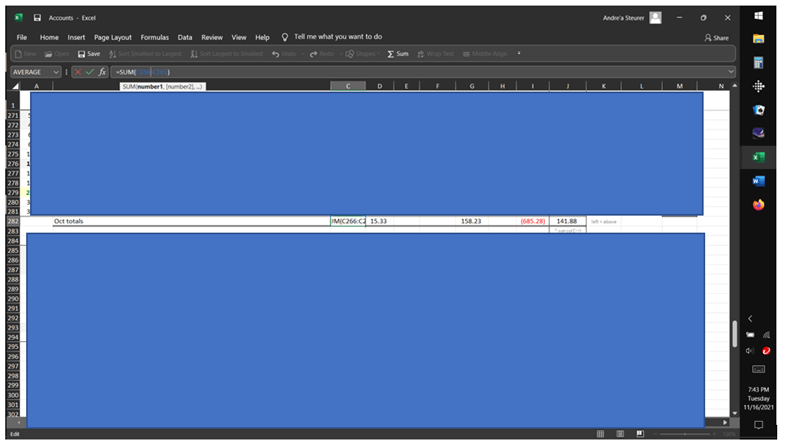Click the Open toolbar button
Screen dimensions: 786x447
pyautogui.click(x=57, y=54)
